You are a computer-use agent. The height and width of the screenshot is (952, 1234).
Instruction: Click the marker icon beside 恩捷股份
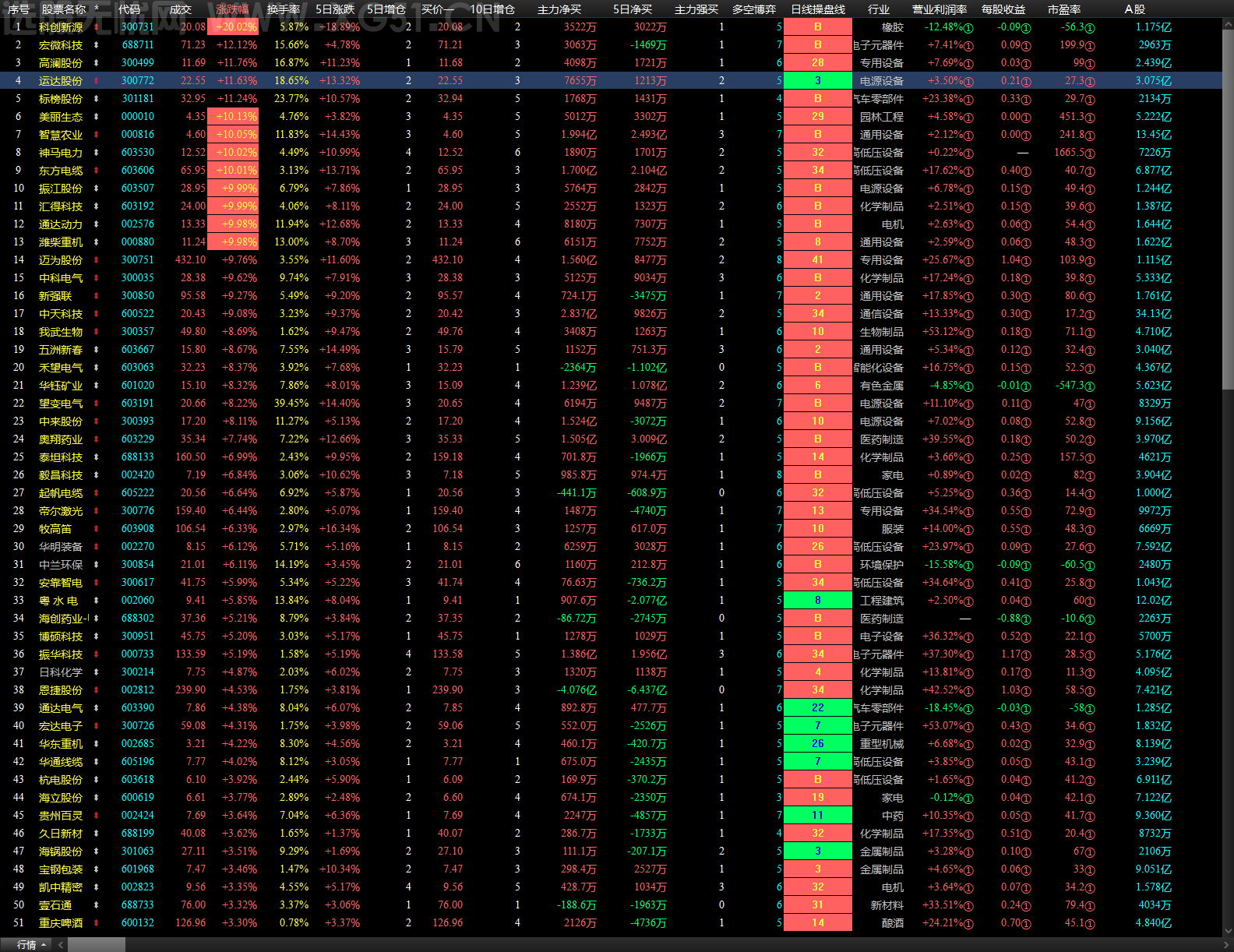(97, 690)
